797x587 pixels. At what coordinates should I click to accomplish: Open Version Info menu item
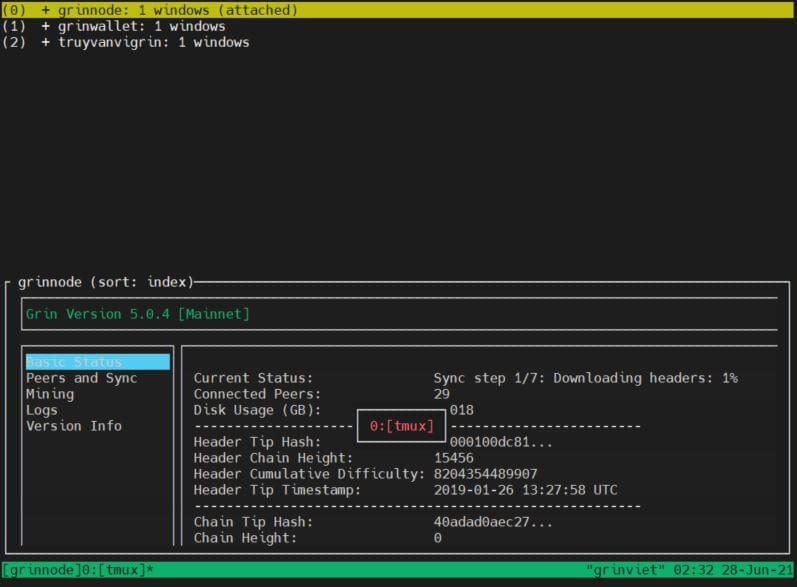(74, 426)
